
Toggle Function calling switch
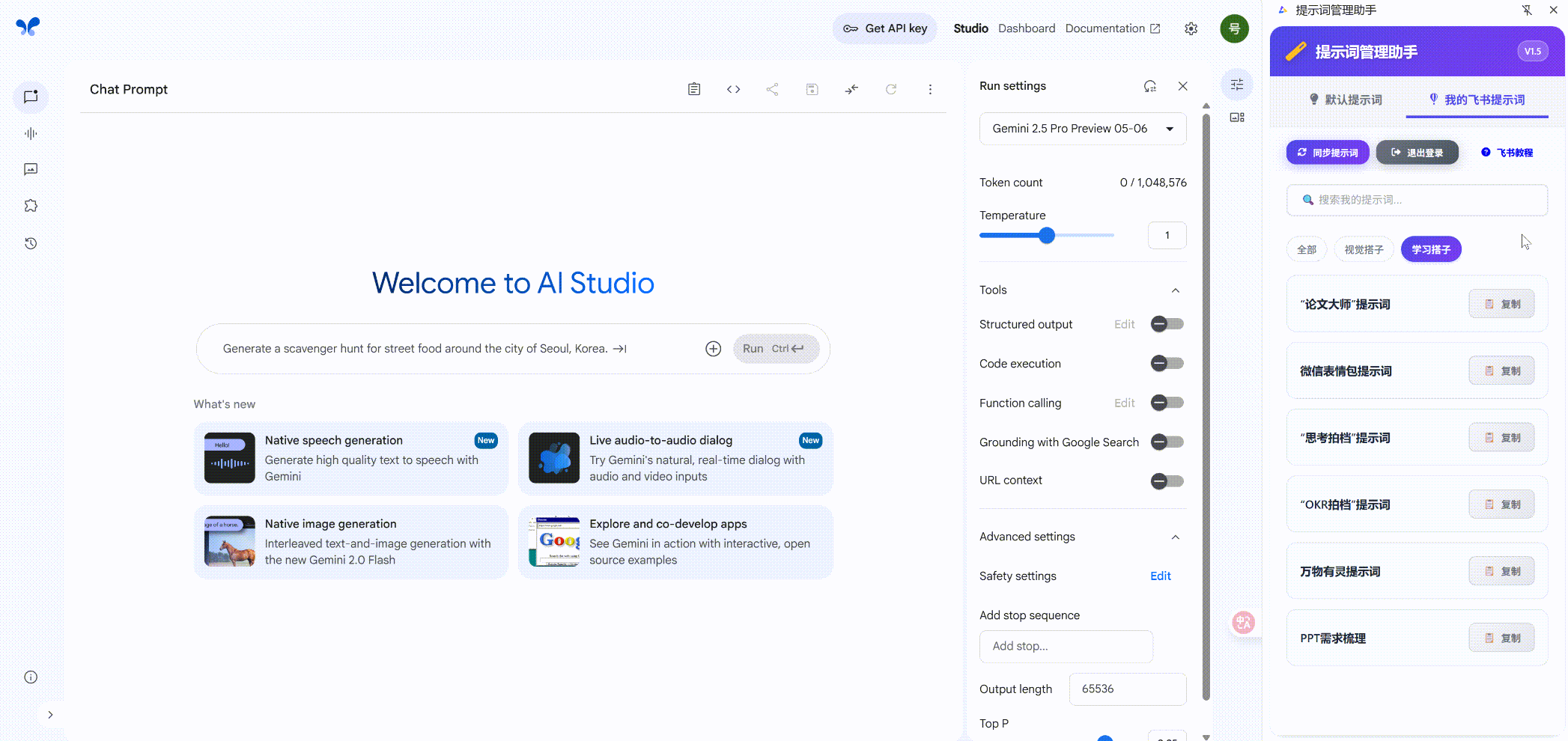tap(1167, 403)
